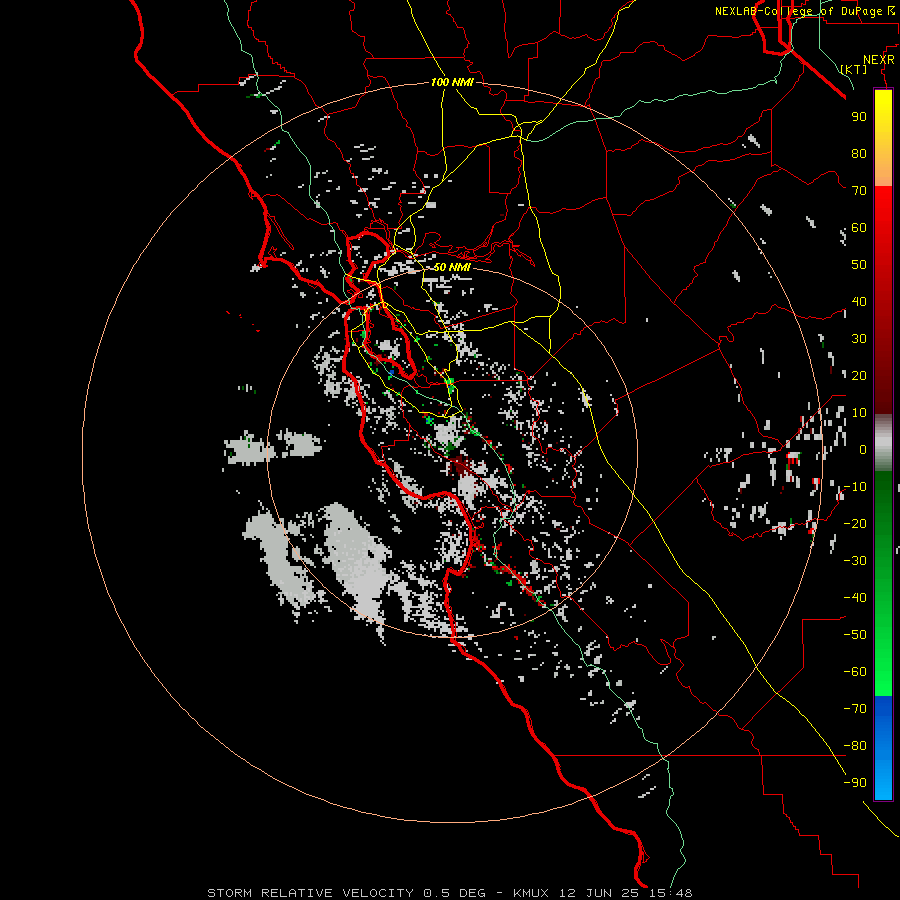Click the scale value "-10"
This screenshot has height=900, width=900.
pyautogui.click(x=855, y=487)
